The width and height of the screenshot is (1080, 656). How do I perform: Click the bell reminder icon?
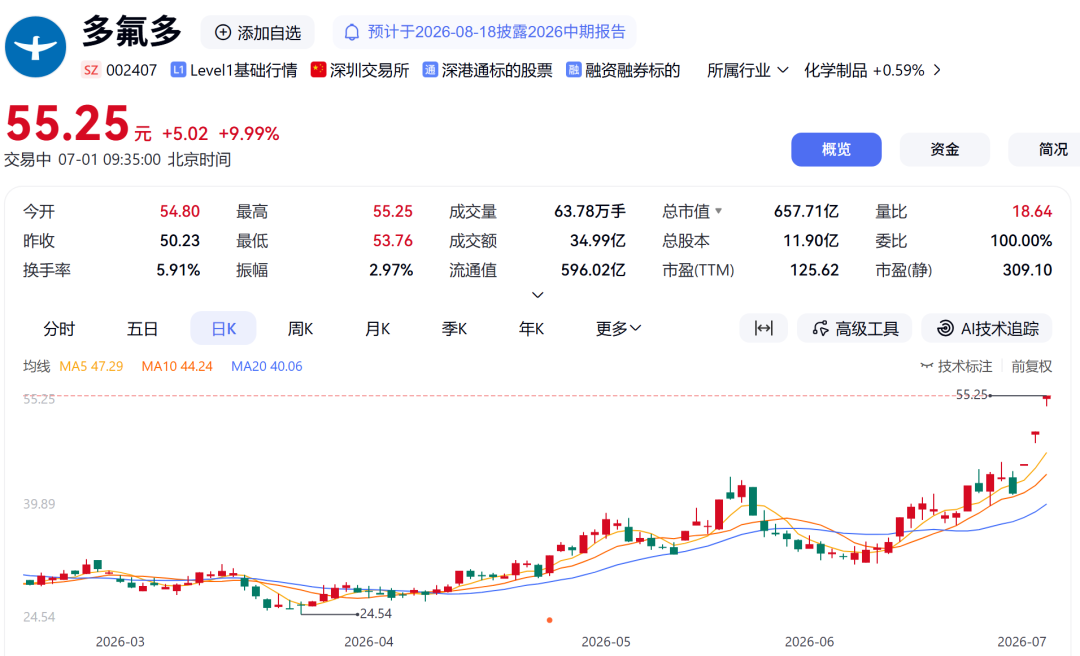[x=352, y=32]
